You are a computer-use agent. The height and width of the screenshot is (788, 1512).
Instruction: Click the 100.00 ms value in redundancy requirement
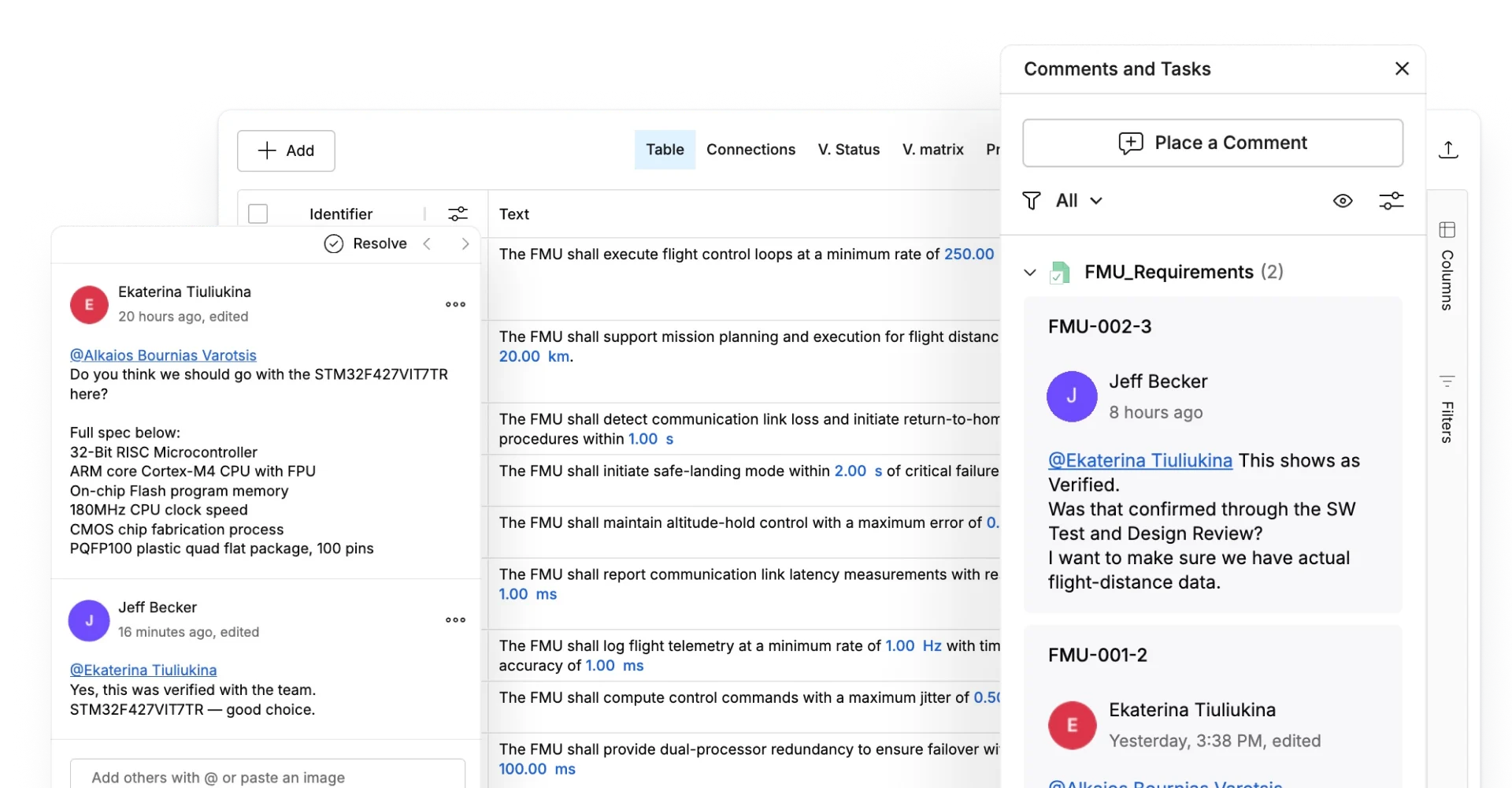coord(537,769)
